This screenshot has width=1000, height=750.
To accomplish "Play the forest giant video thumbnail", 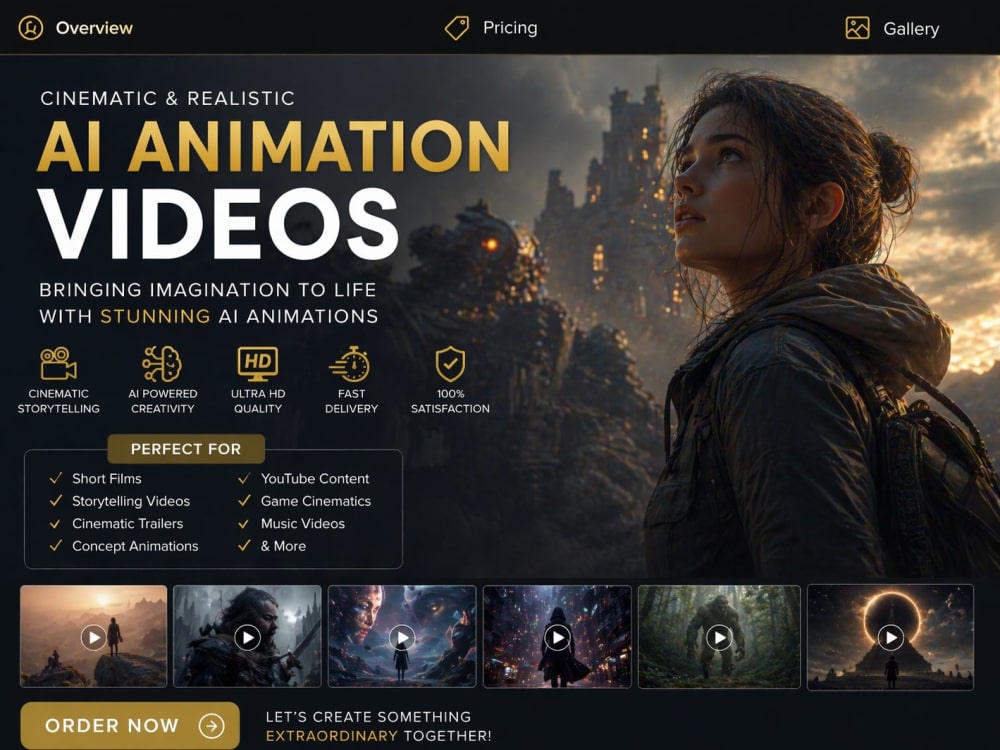I will (x=719, y=636).
